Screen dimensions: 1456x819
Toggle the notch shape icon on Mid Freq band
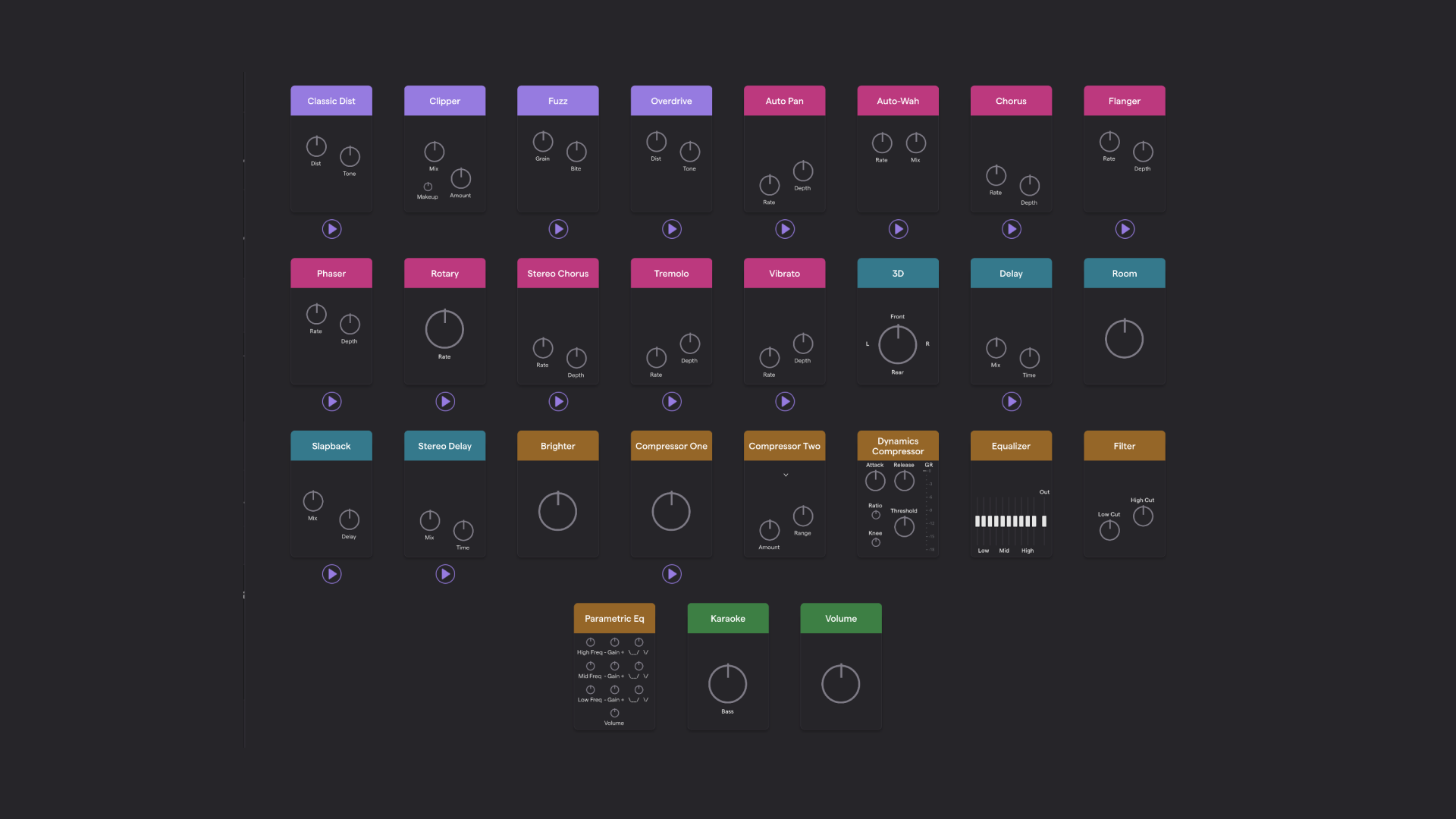click(646, 676)
